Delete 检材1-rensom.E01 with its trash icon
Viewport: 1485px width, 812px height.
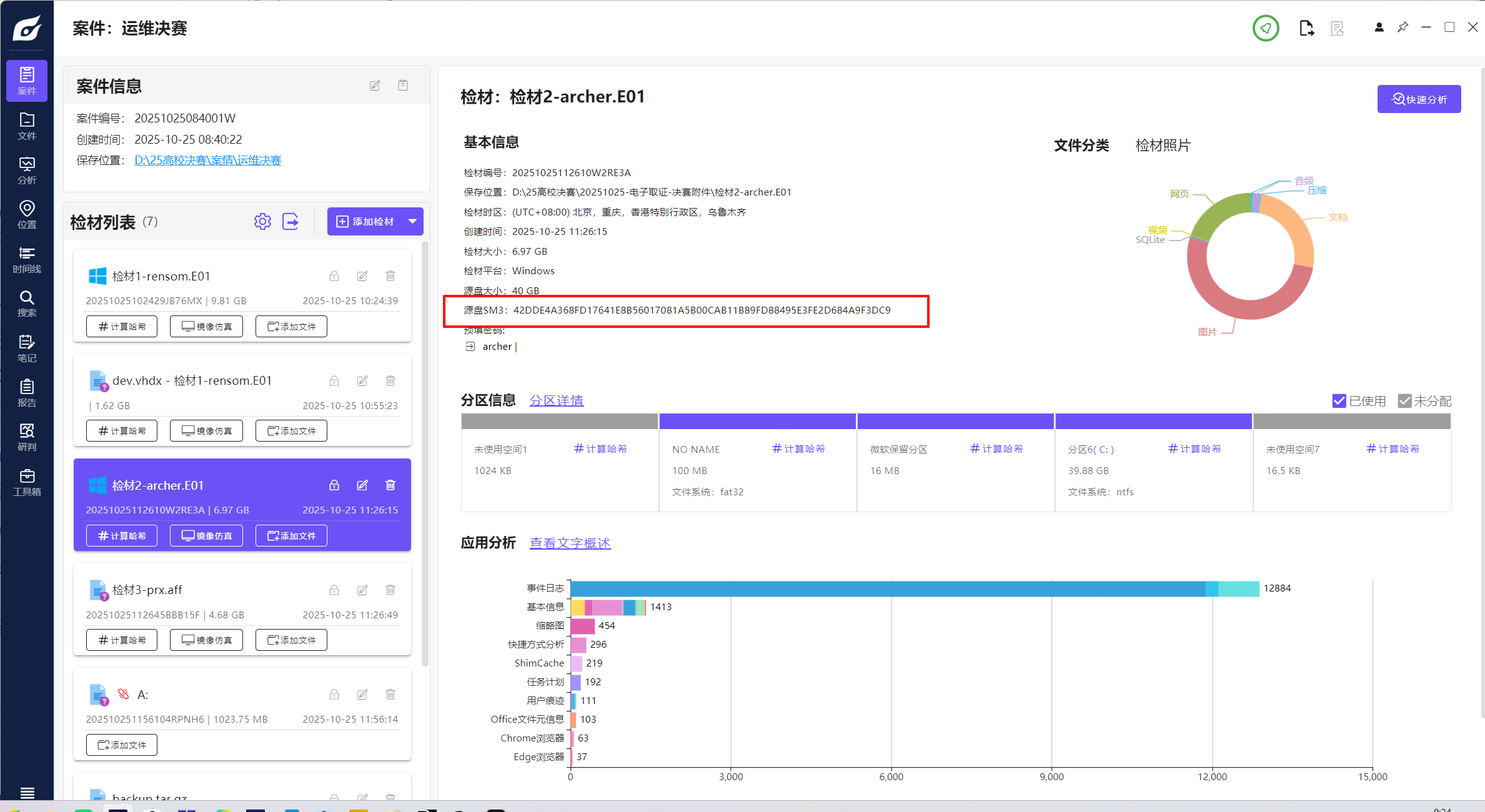click(390, 275)
